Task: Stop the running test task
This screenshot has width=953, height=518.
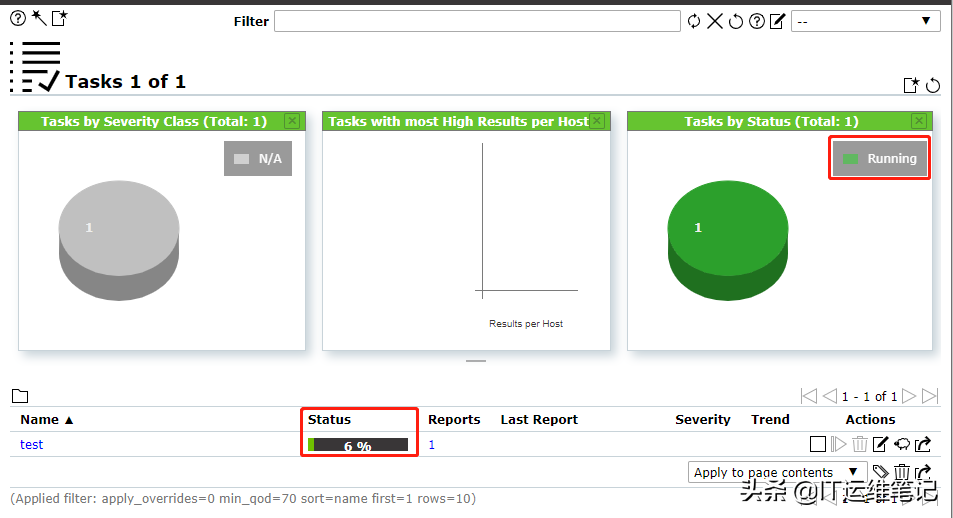Action: point(818,445)
